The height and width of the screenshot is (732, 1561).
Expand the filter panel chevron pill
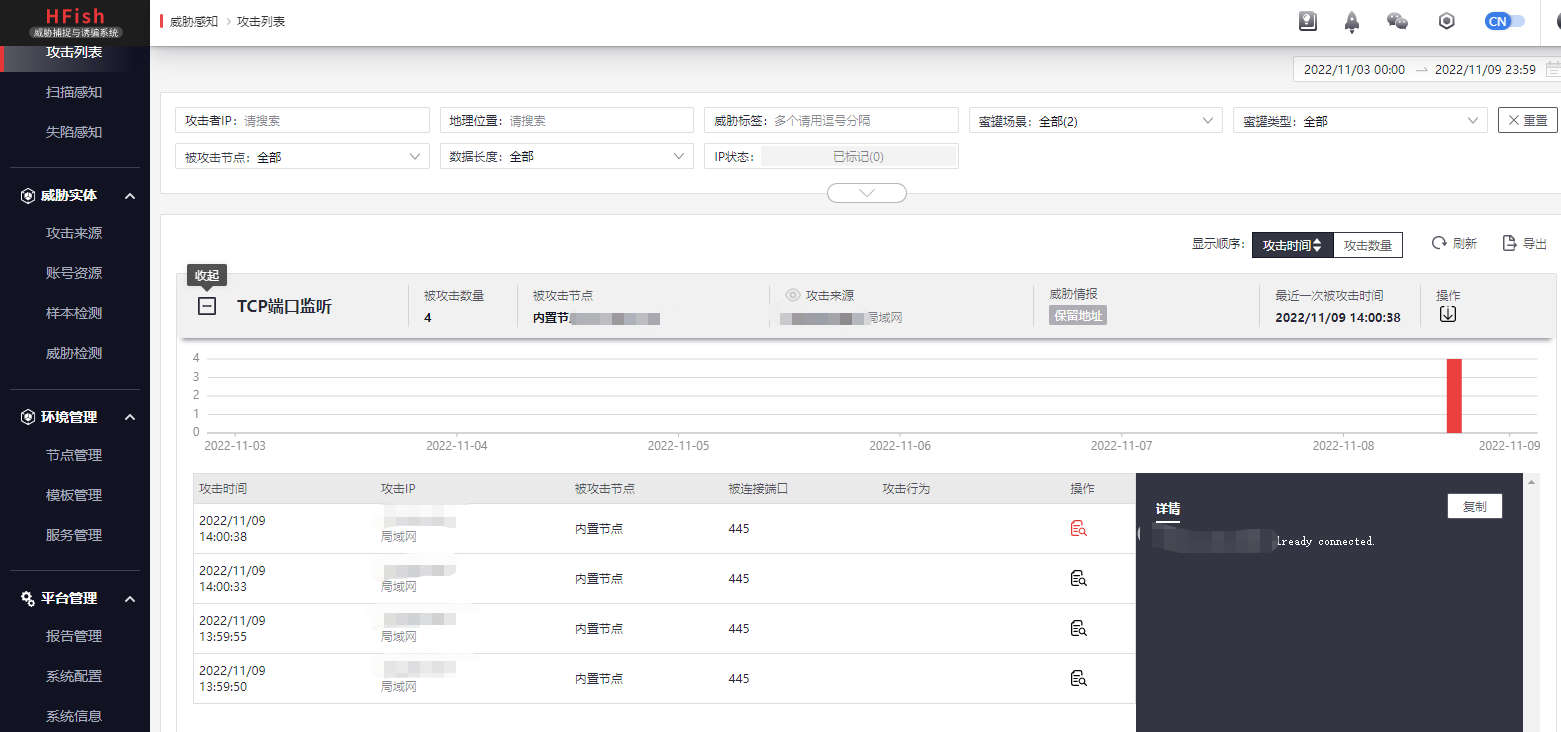point(867,193)
